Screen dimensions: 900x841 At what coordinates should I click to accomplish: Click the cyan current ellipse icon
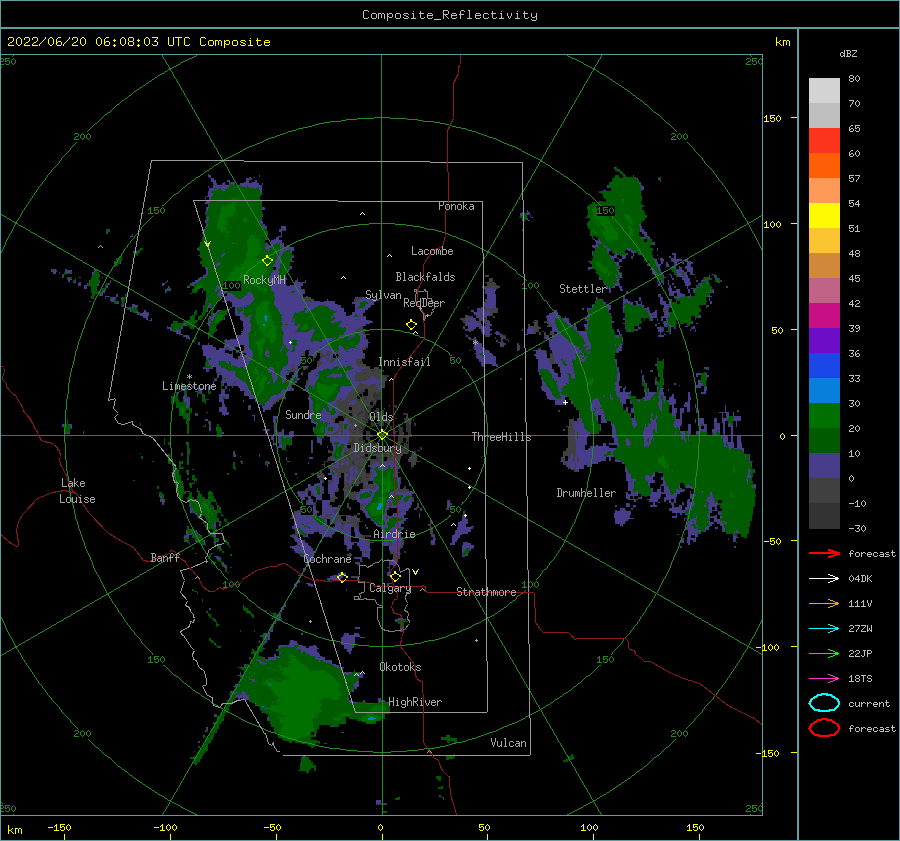point(824,703)
